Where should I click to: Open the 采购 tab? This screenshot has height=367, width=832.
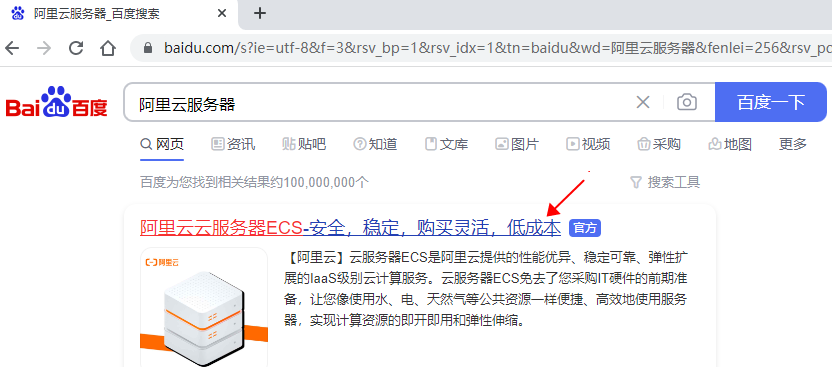tap(659, 144)
